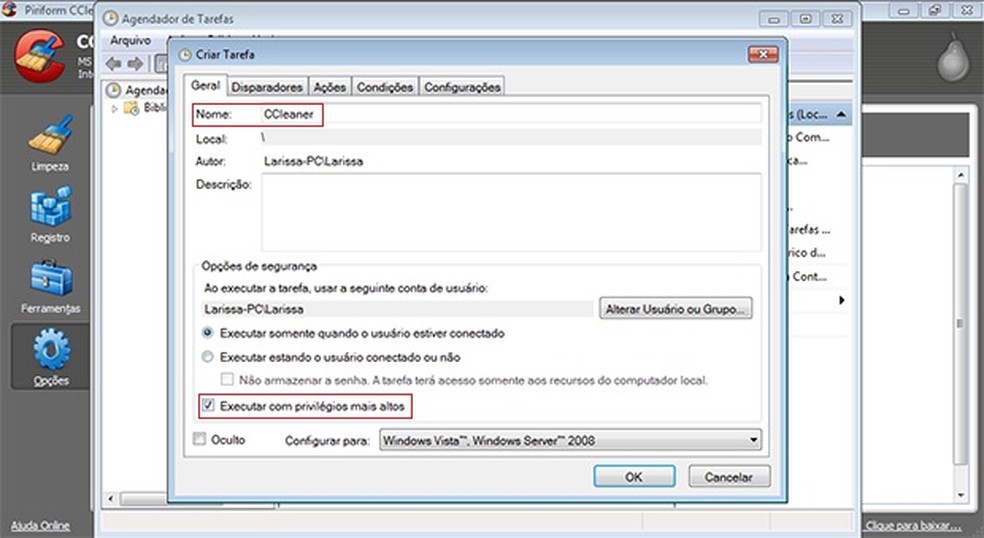Image resolution: width=984 pixels, height=538 pixels.
Task: Open the Ferramentas toolbox in CCleaner
Action: pyautogui.click(x=50, y=286)
